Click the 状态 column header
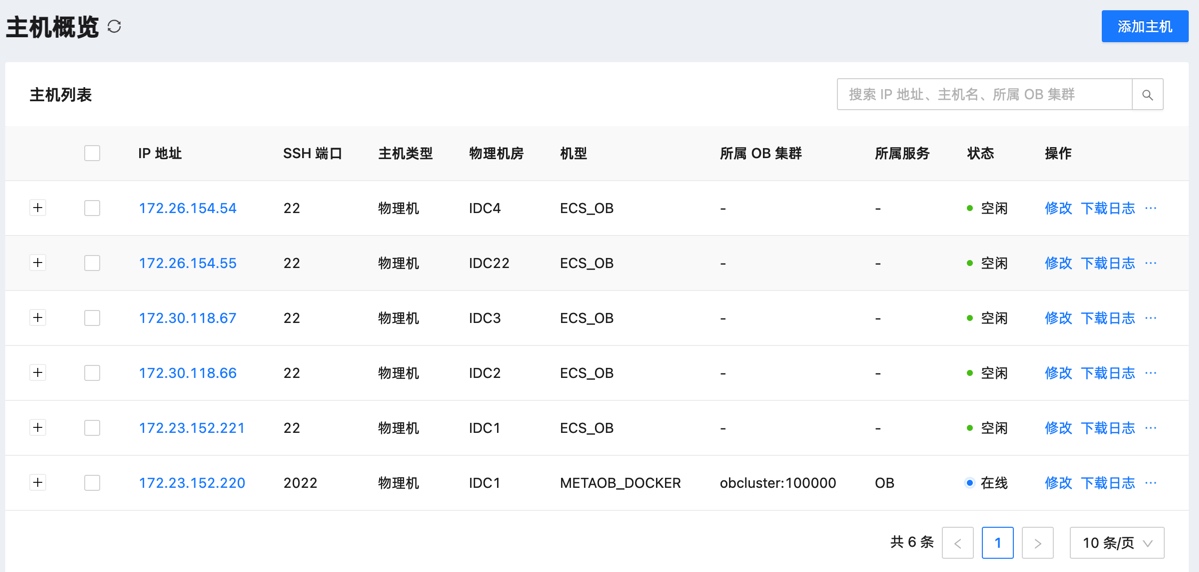The height and width of the screenshot is (572, 1199). pyautogui.click(x=981, y=153)
